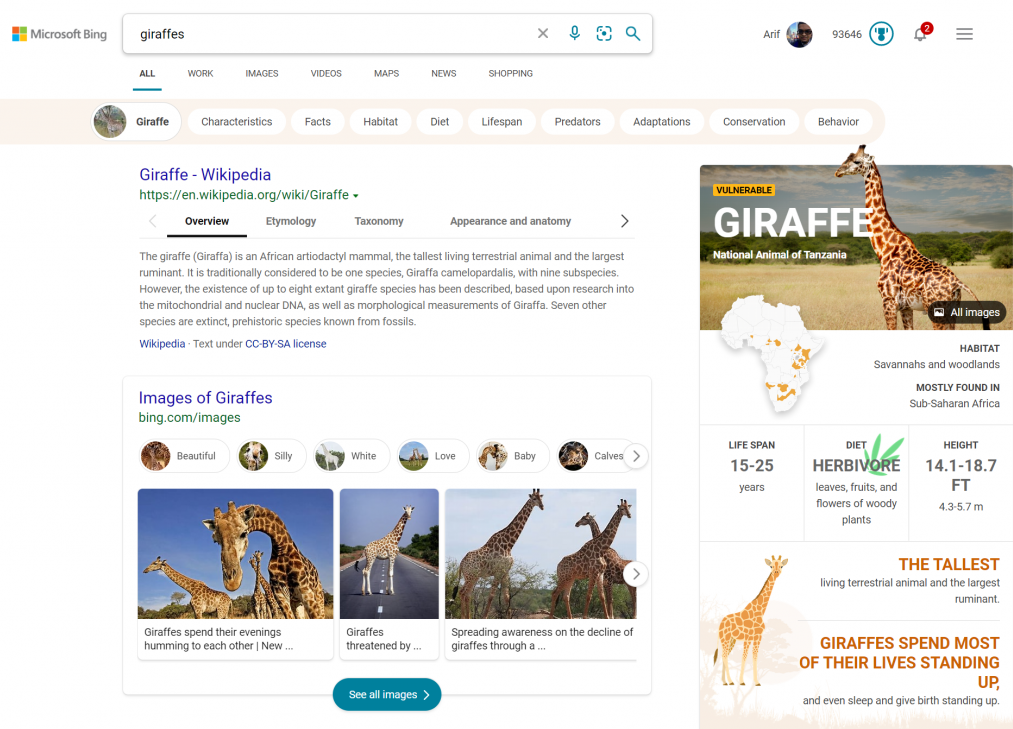Switch to the VIDEOS search tab
The image size is (1013, 729).
pyautogui.click(x=326, y=74)
